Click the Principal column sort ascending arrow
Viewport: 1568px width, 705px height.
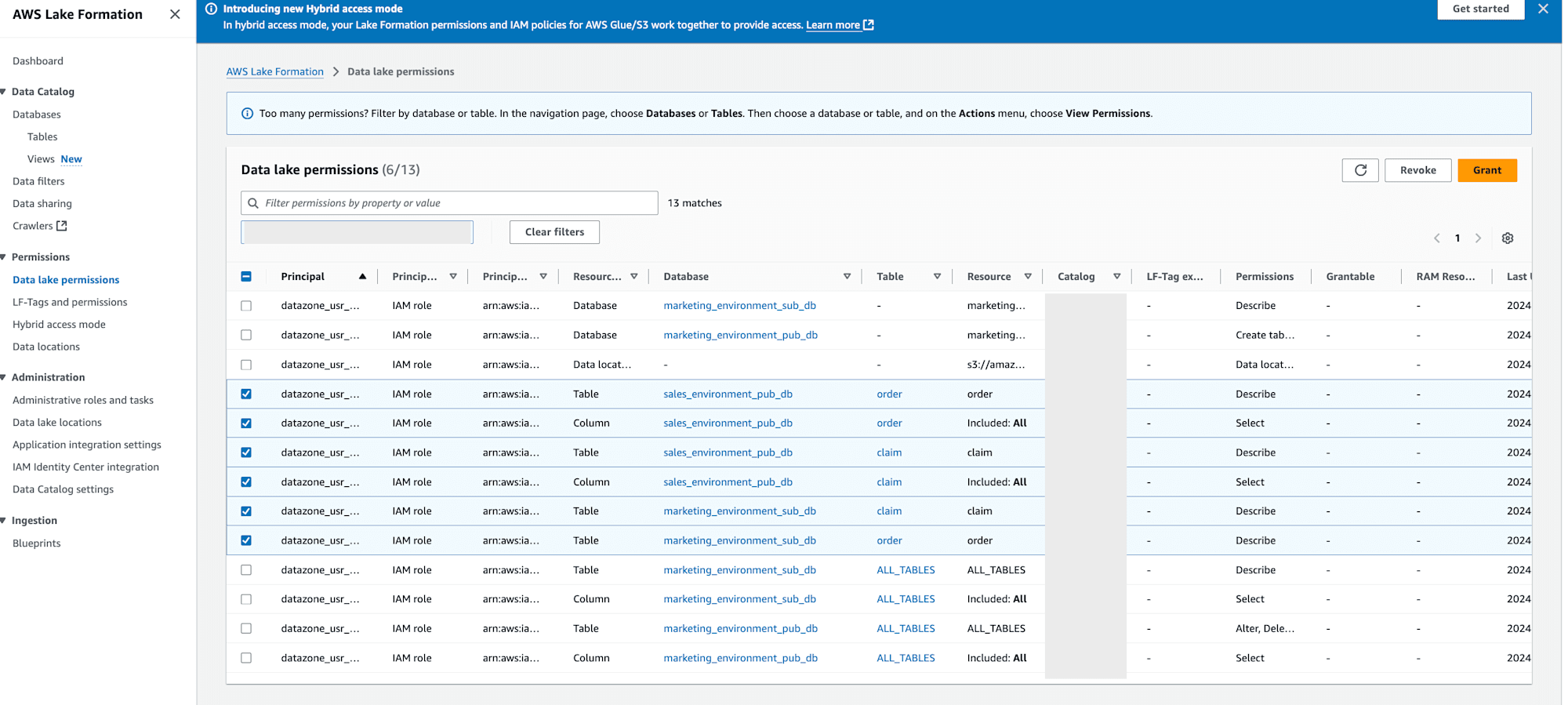coord(362,276)
